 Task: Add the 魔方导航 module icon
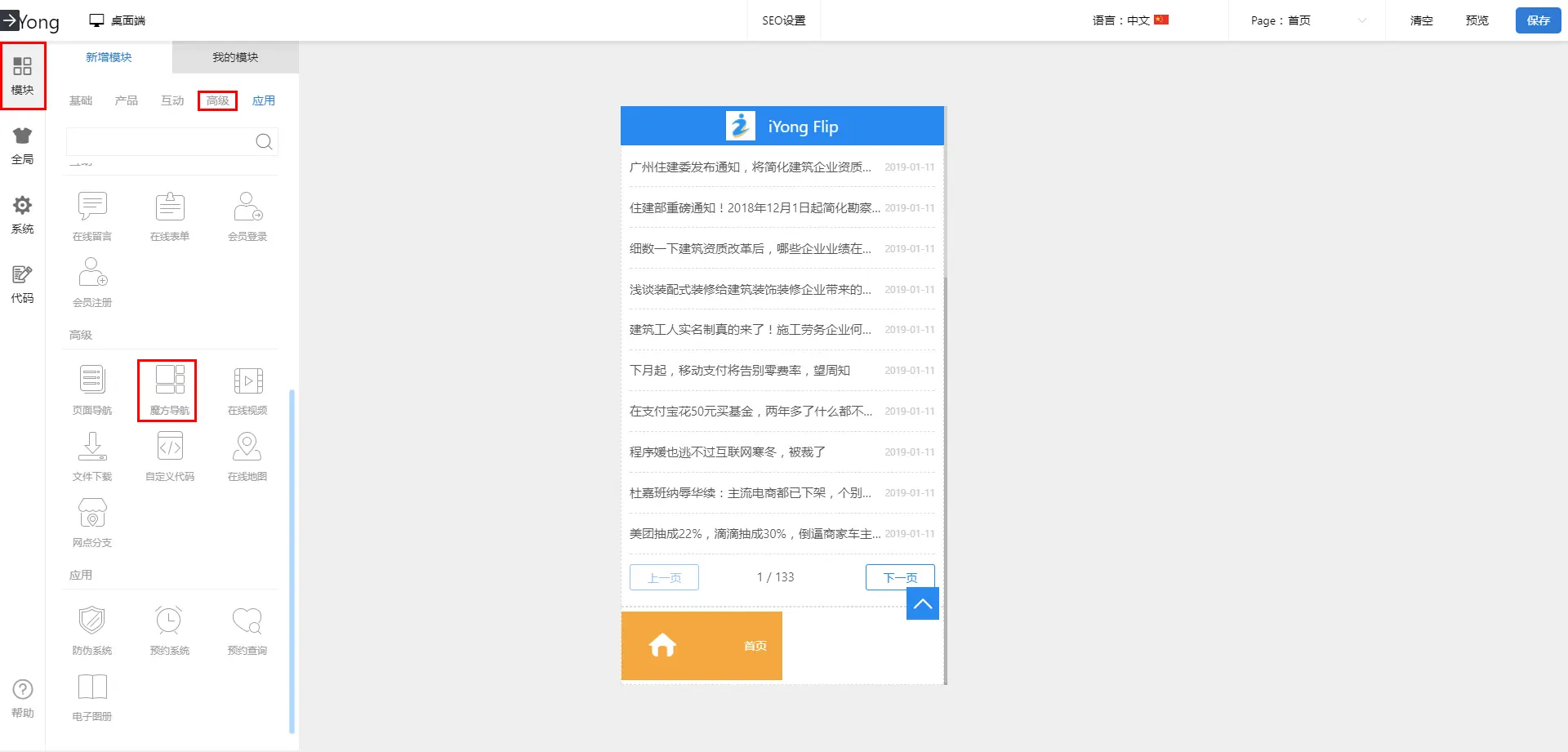[169, 380]
